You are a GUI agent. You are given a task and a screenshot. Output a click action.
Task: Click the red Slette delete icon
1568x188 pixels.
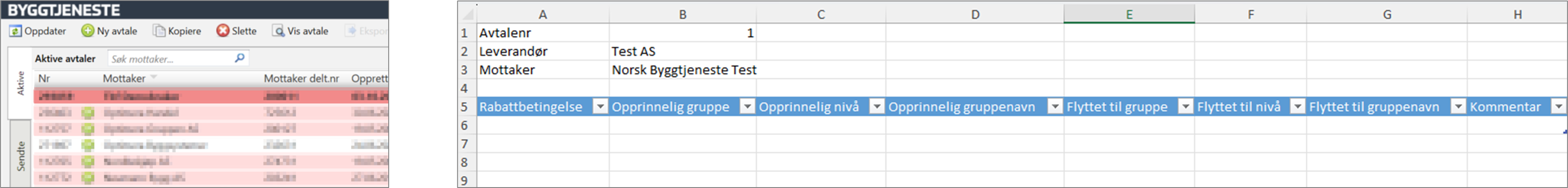click(x=223, y=31)
